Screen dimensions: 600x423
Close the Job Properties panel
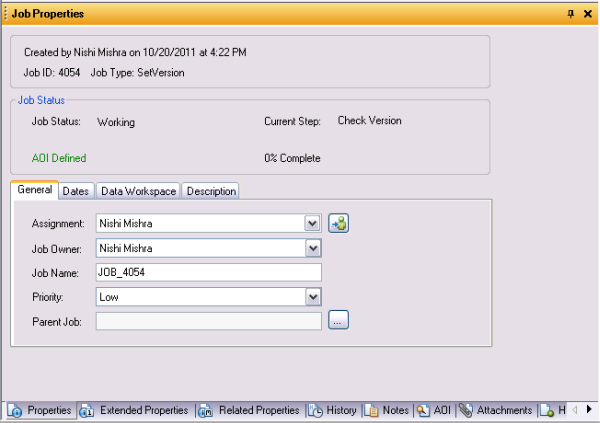click(587, 13)
